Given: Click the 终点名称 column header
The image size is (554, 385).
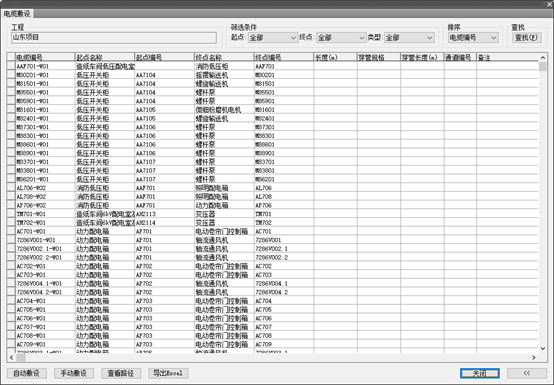Looking at the screenshot, I should [224, 57].
